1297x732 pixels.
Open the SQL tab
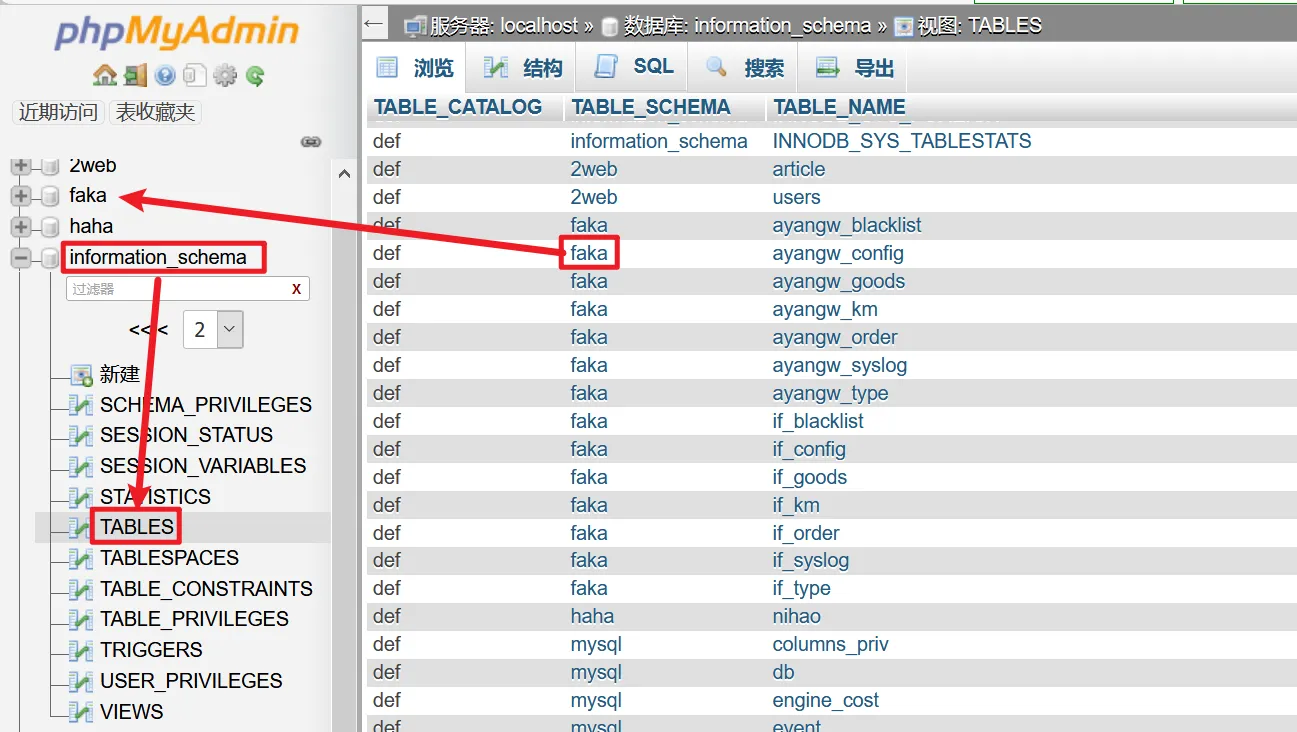635,67
